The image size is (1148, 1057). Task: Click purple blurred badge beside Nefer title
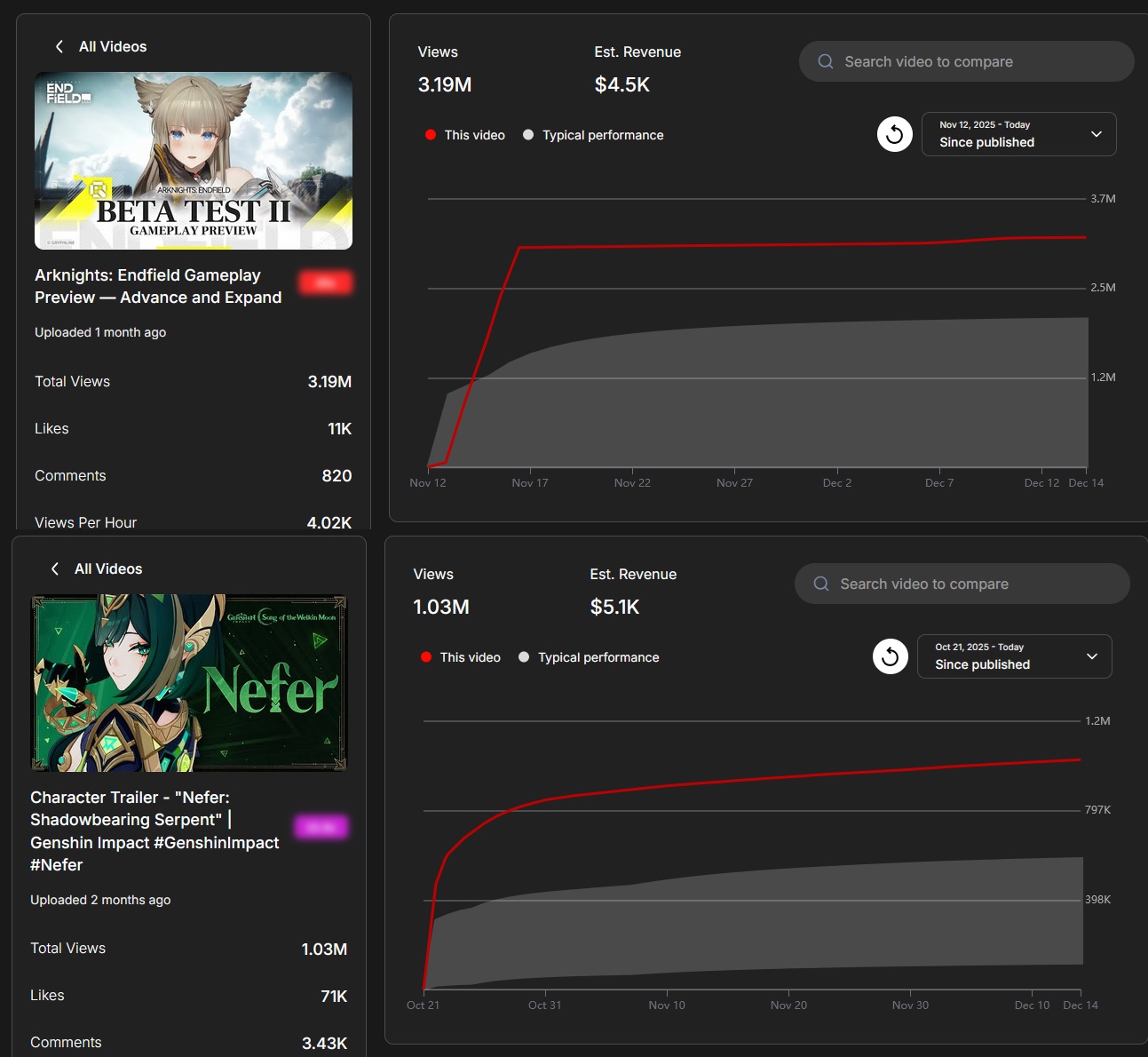point(321,827)
